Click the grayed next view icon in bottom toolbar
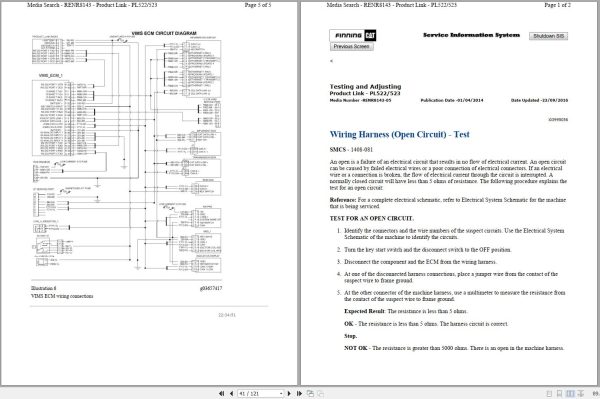 click(x=321, y=393)
